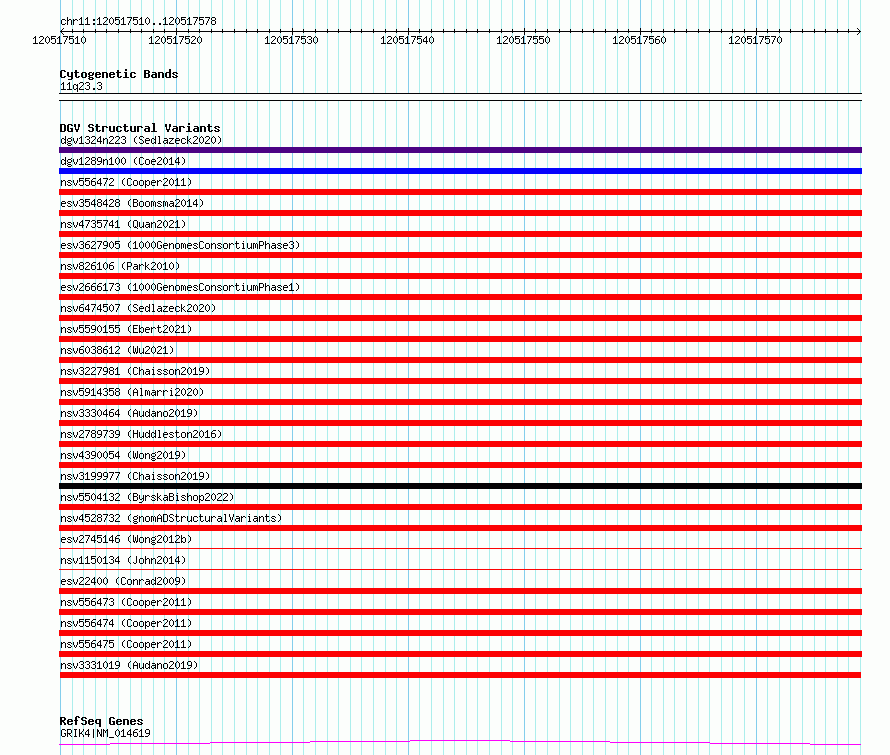
Task: Click the magenta GRIK4 intron line
Action: [x=460, y=742]
